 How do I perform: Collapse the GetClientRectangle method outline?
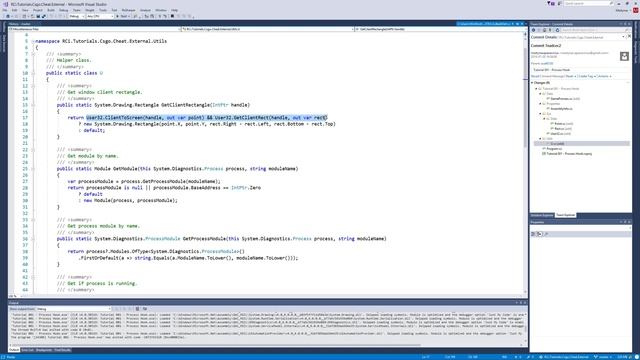coord(33,105)
